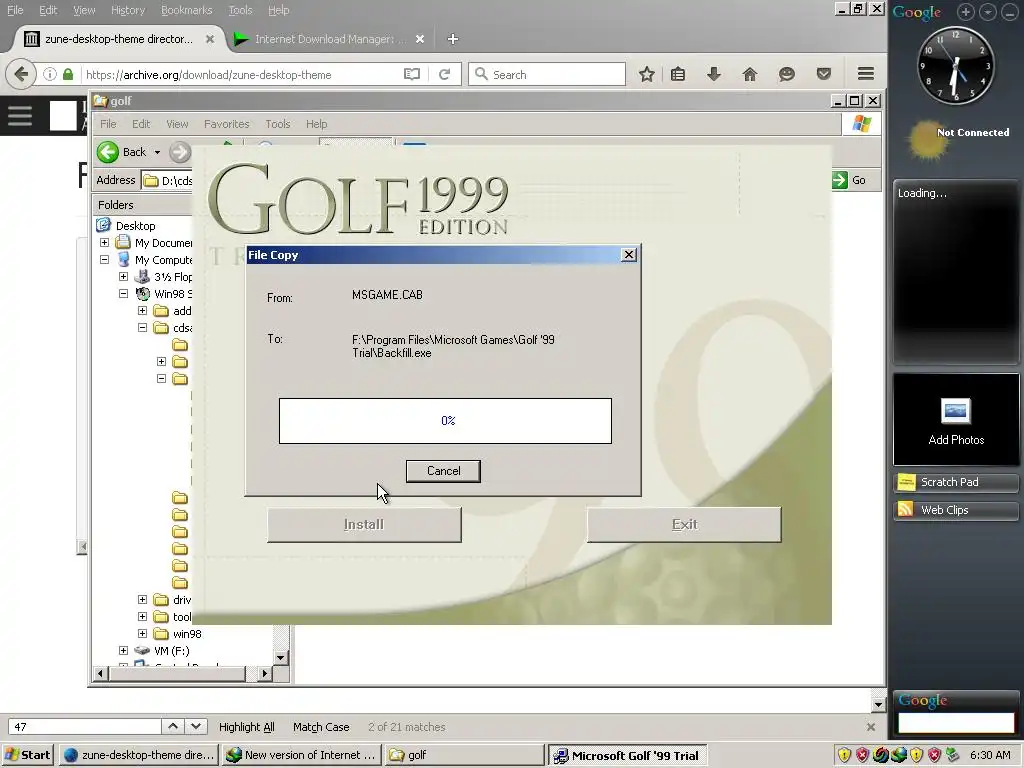Switch to the zune-desktop-theme directory tab
The height and width of the screenshot is (768, 1024).
[x=118, y=39]
